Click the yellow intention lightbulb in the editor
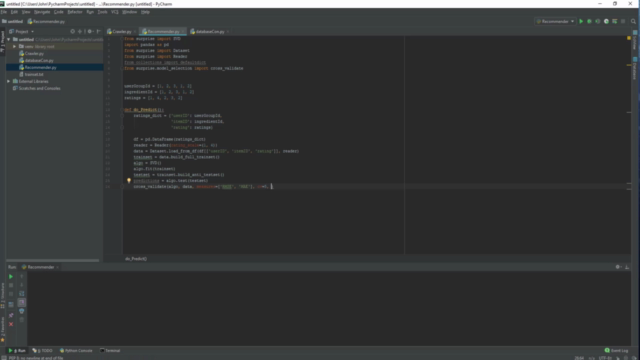Viewport: 640px width, 360px height. tap(129, 180)
